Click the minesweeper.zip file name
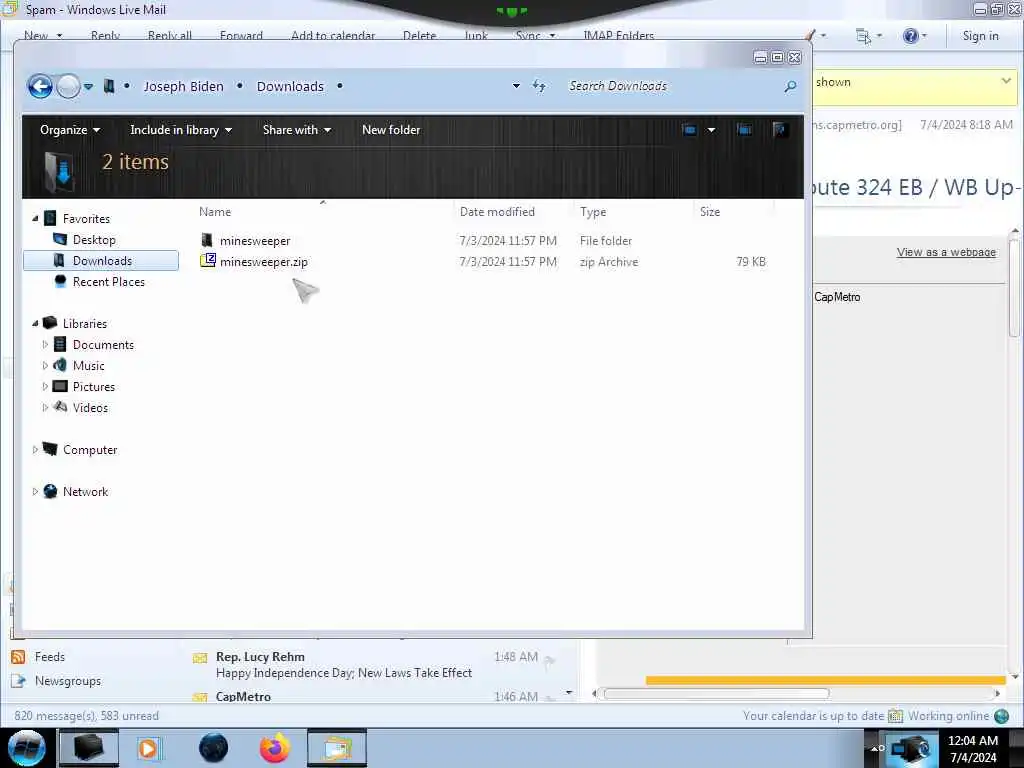 pos(264,262)
